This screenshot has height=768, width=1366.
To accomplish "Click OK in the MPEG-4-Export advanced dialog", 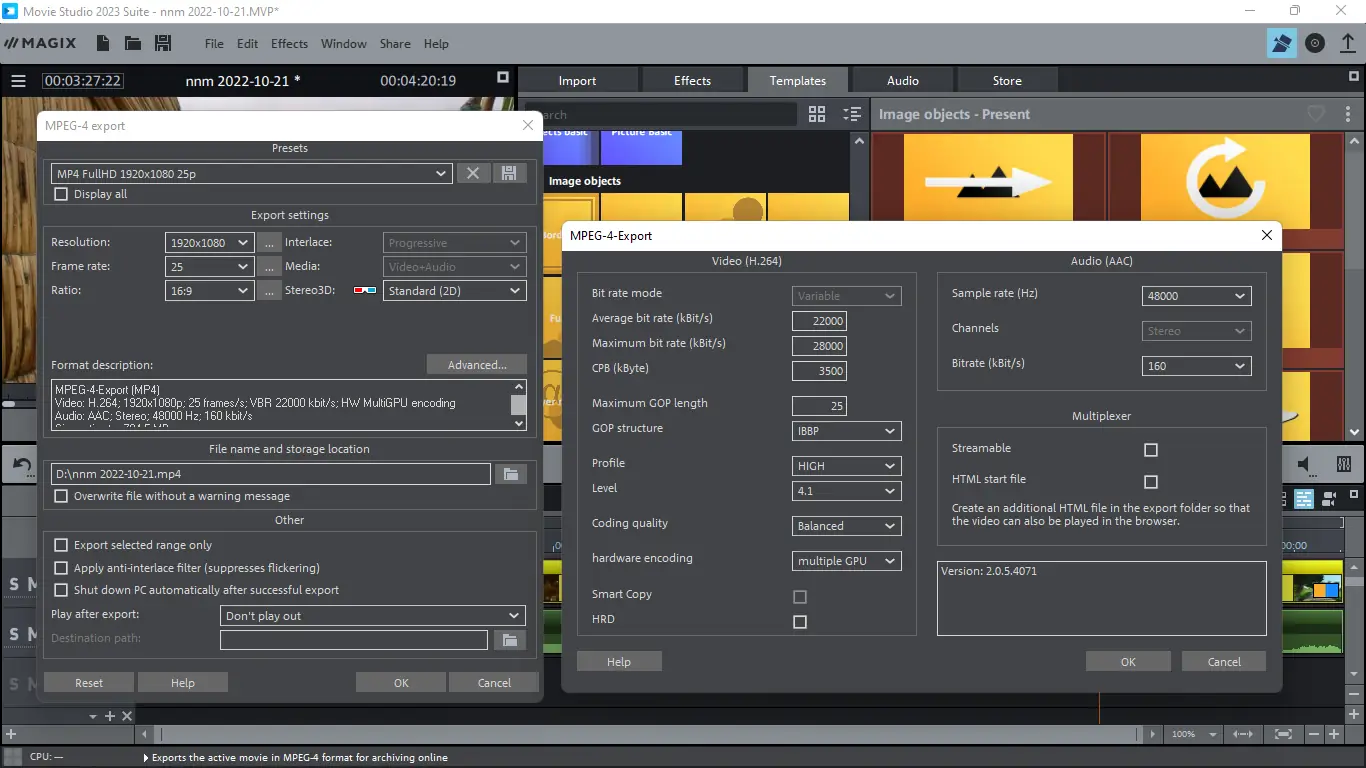I will (1128, 662).
